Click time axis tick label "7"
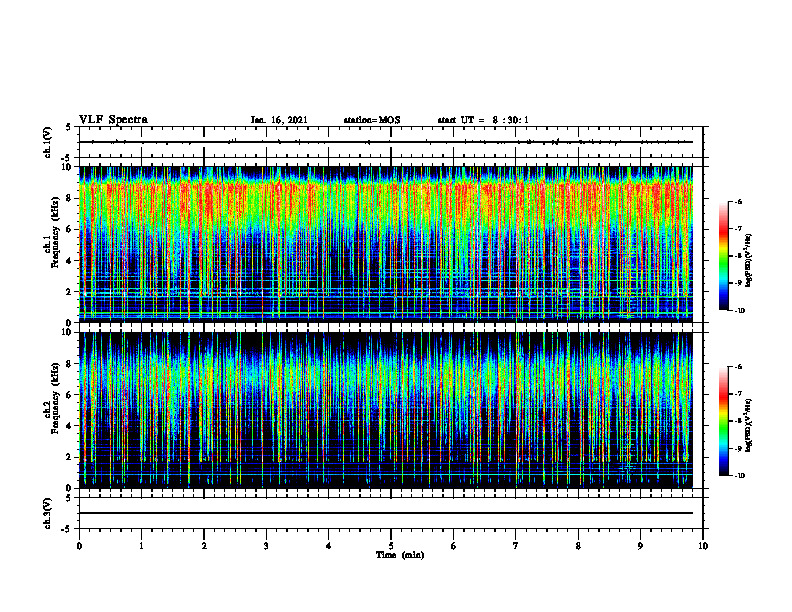The image size is (792, 612). pyautogui.click(x=516, y=546)
